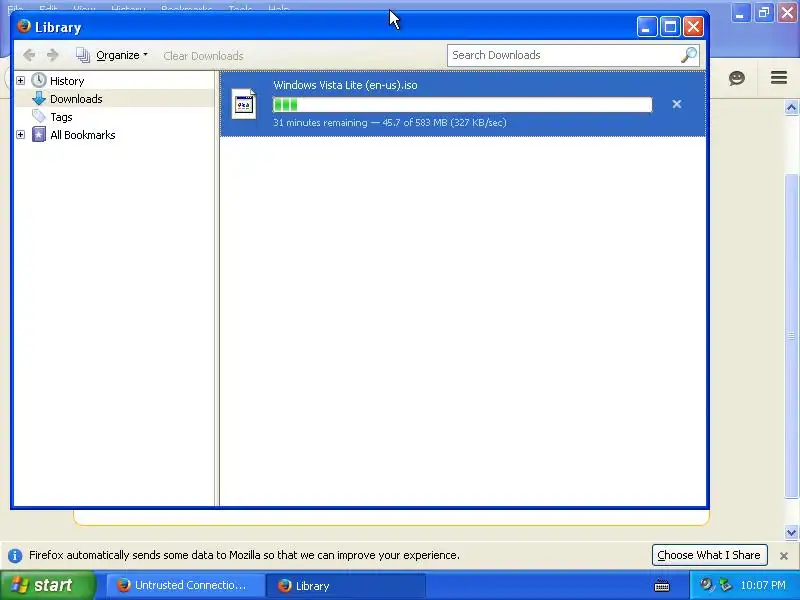Cancel the Windows Vista Lite download
Image resolution: width=800 pixels, height=600 pixels.
coord(677,104)
